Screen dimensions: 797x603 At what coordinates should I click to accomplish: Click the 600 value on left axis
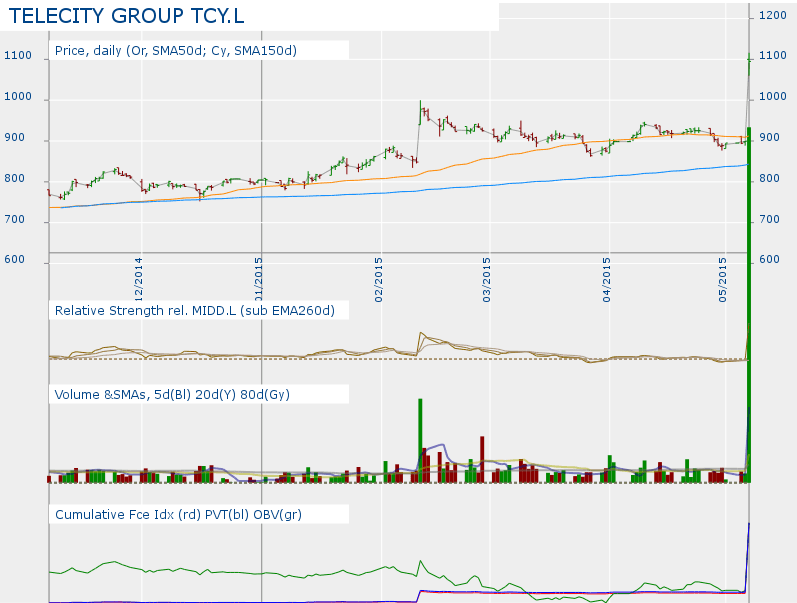[15, 259]
